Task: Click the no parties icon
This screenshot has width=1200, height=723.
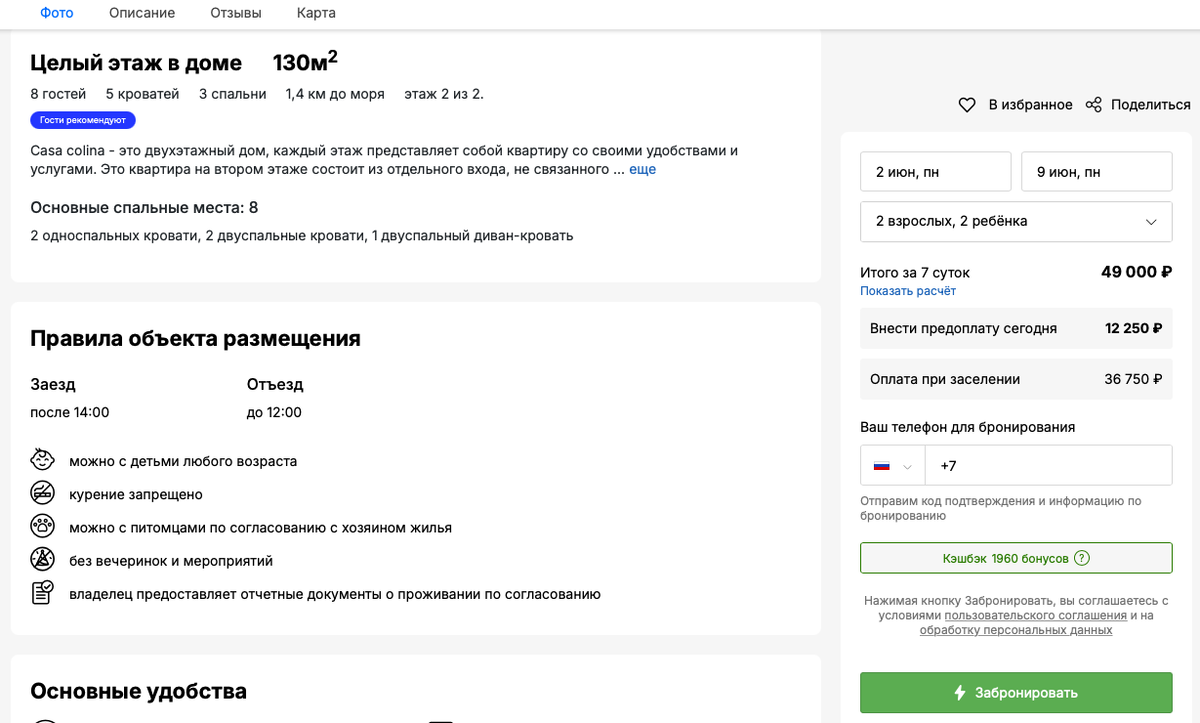Action: 42,560
